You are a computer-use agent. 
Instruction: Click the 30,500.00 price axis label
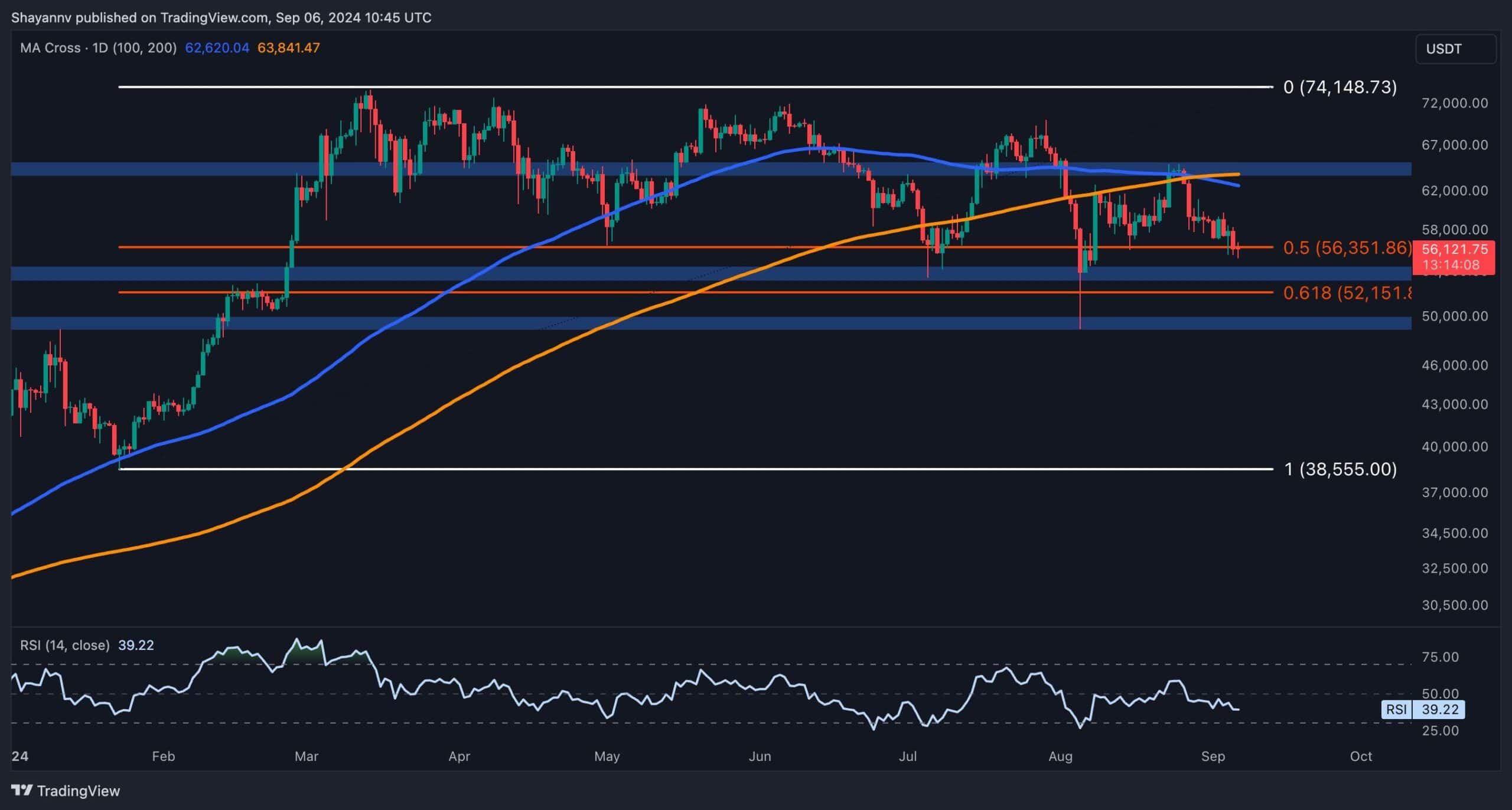click(x=1454, y=605)
